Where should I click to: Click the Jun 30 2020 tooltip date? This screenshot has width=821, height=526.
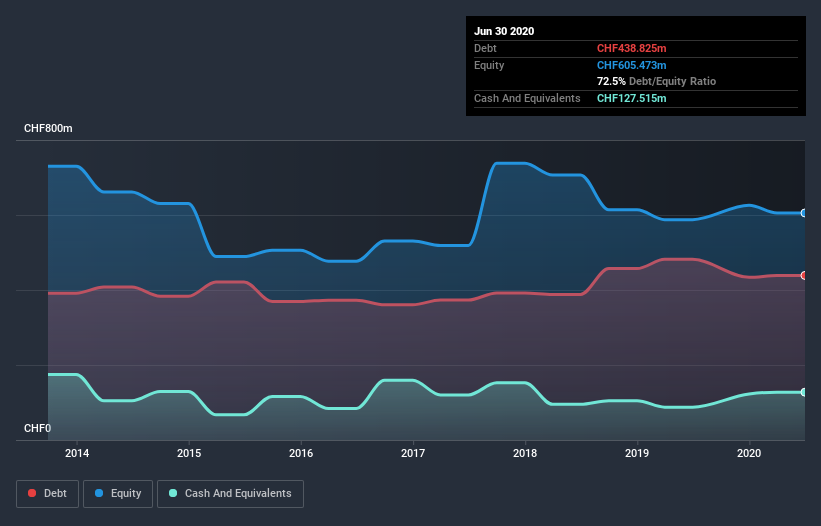click(504, 31)
